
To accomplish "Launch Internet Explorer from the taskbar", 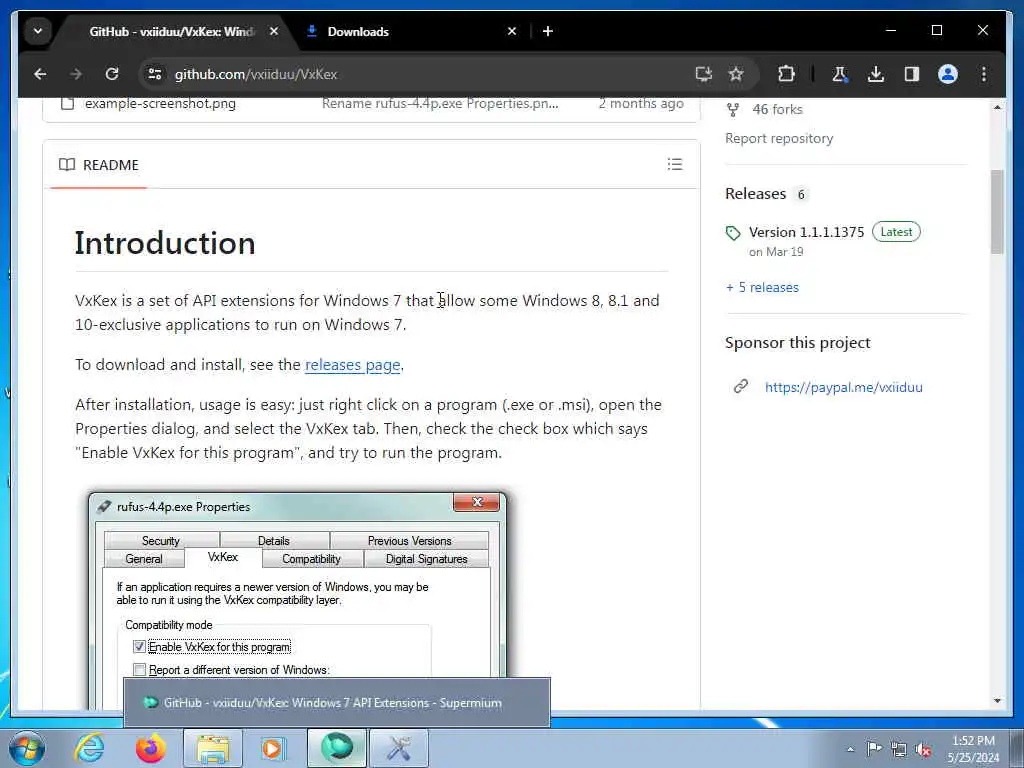I will (89, 748).
